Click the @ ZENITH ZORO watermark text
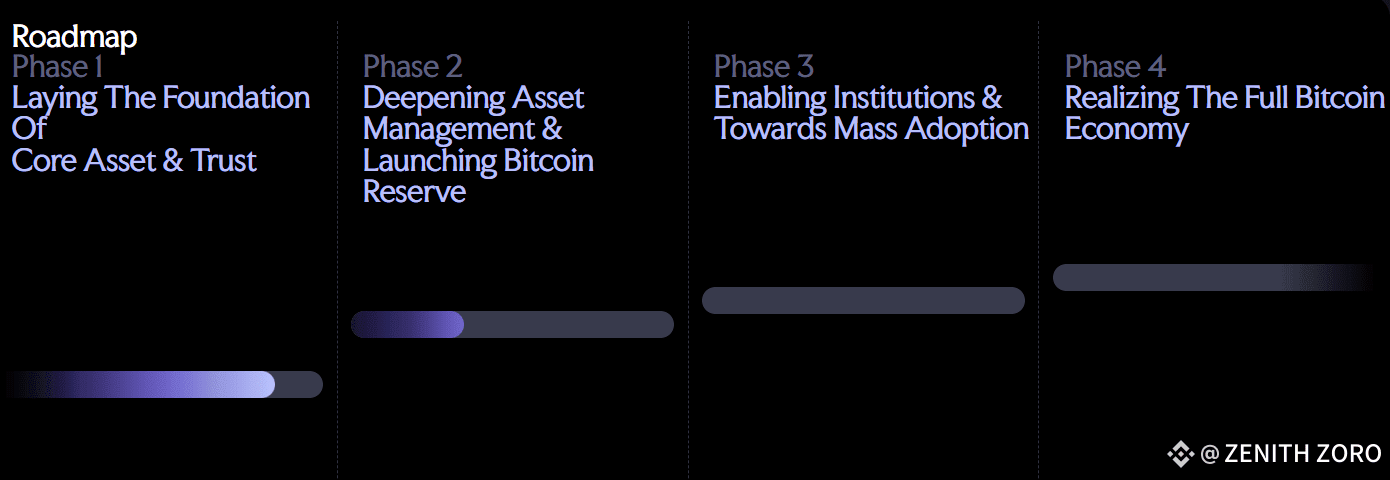1390x480 pixels. (1291, 453)
